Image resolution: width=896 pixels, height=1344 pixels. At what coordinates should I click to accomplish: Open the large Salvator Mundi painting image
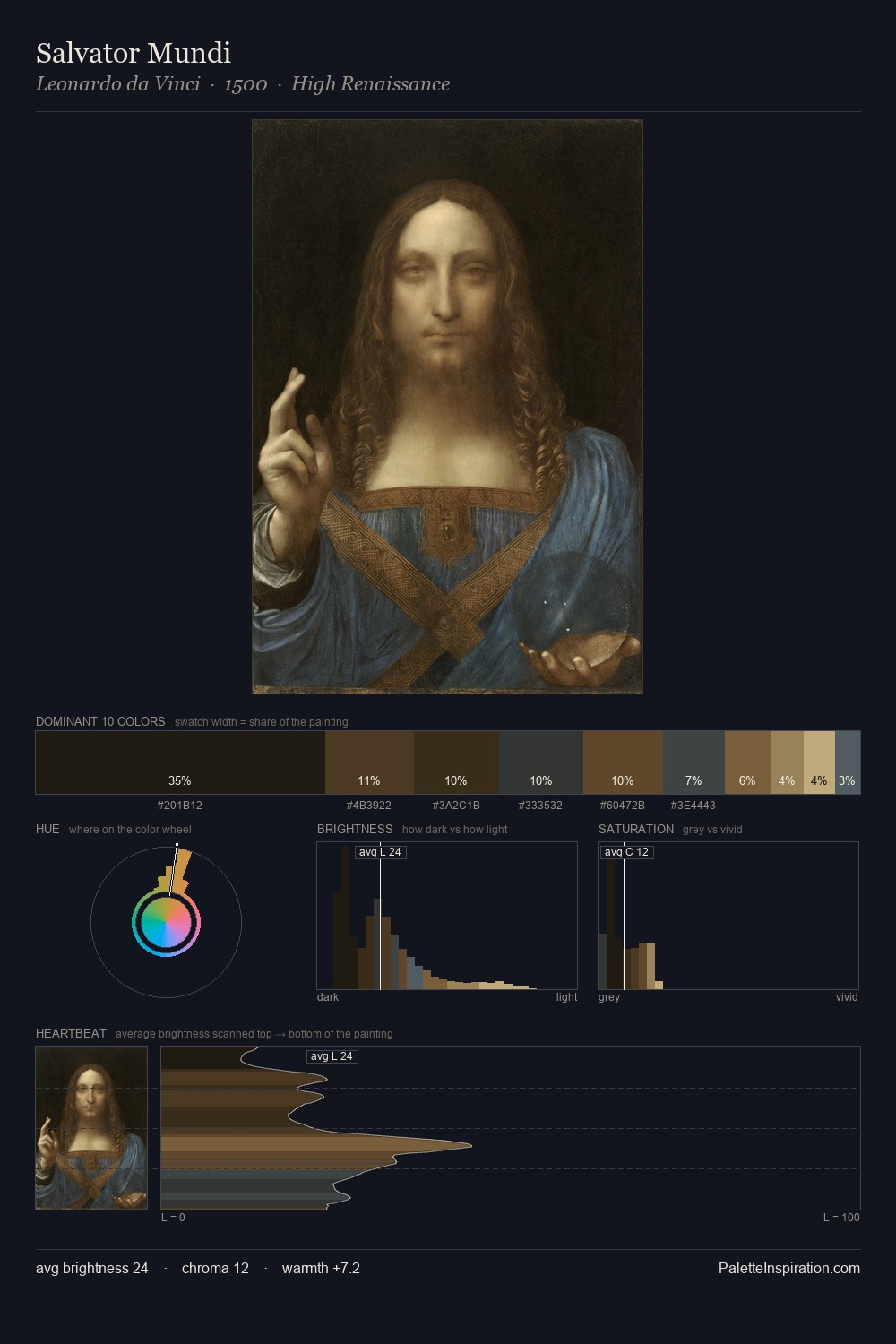447,407
